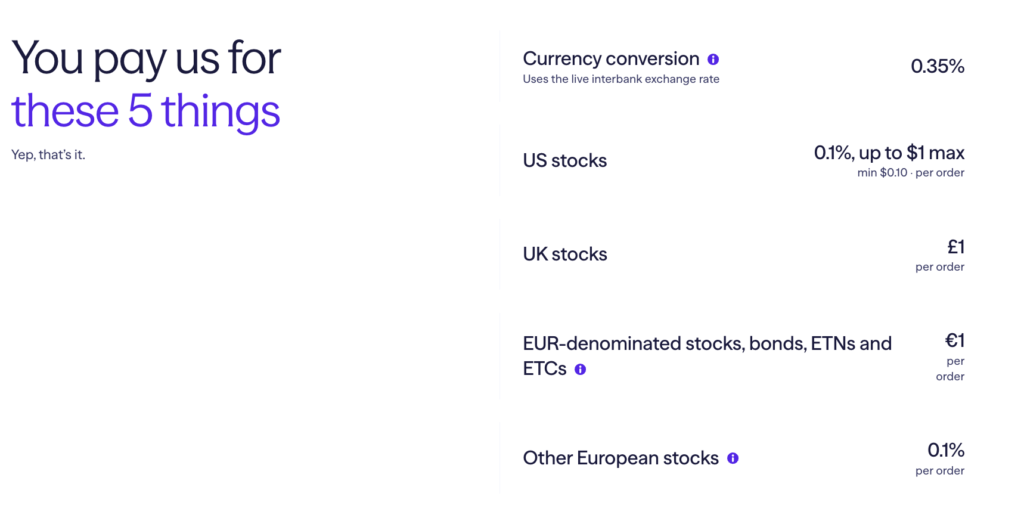The height and width of the screenshot is (521, 1024).
Task: Click the EUR-denominated stocks, bonds, ETNs label
Action: (x=707, y=344)
